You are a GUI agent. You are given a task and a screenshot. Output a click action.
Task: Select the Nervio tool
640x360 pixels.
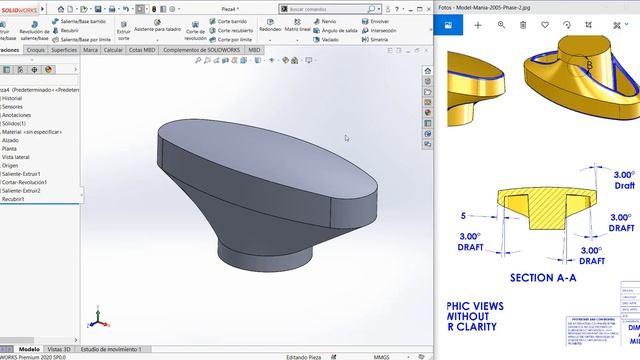(x=325, y=21)
